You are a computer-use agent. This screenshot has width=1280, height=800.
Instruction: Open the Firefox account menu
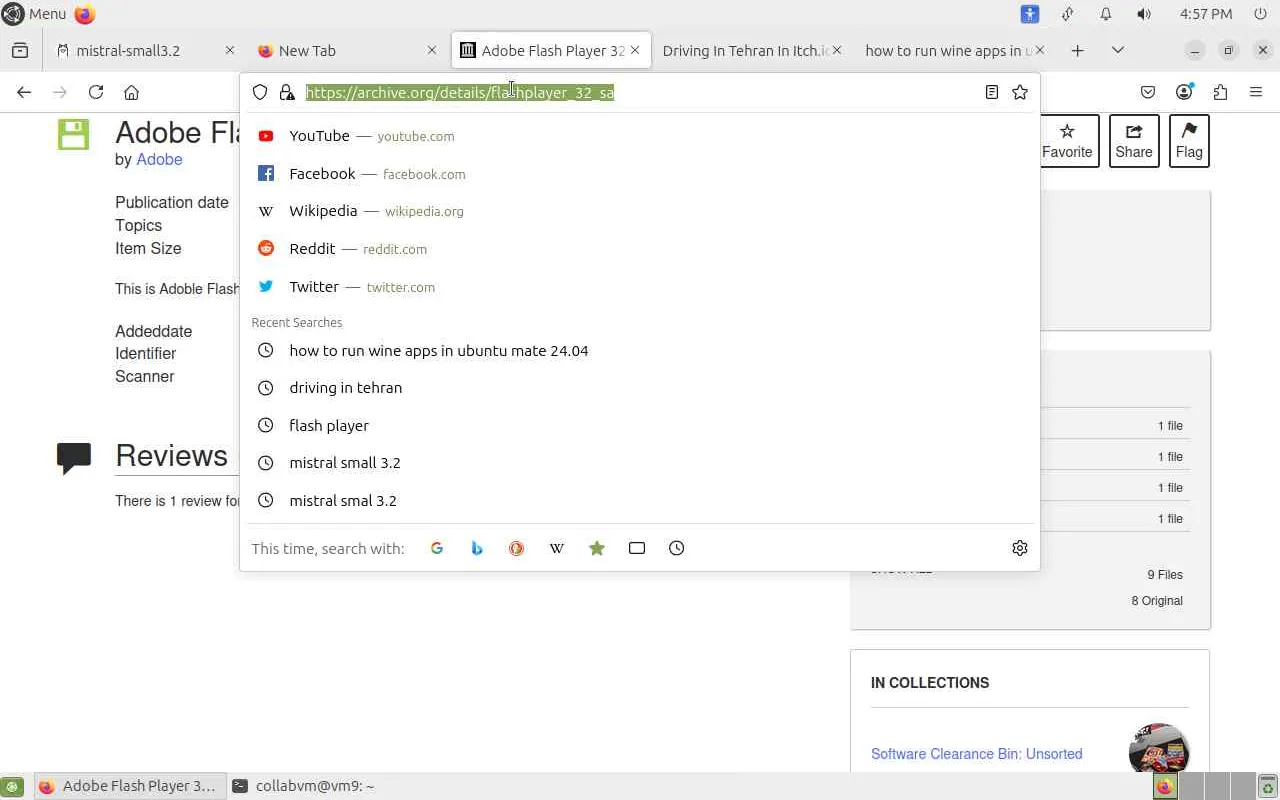[1184, 92]
